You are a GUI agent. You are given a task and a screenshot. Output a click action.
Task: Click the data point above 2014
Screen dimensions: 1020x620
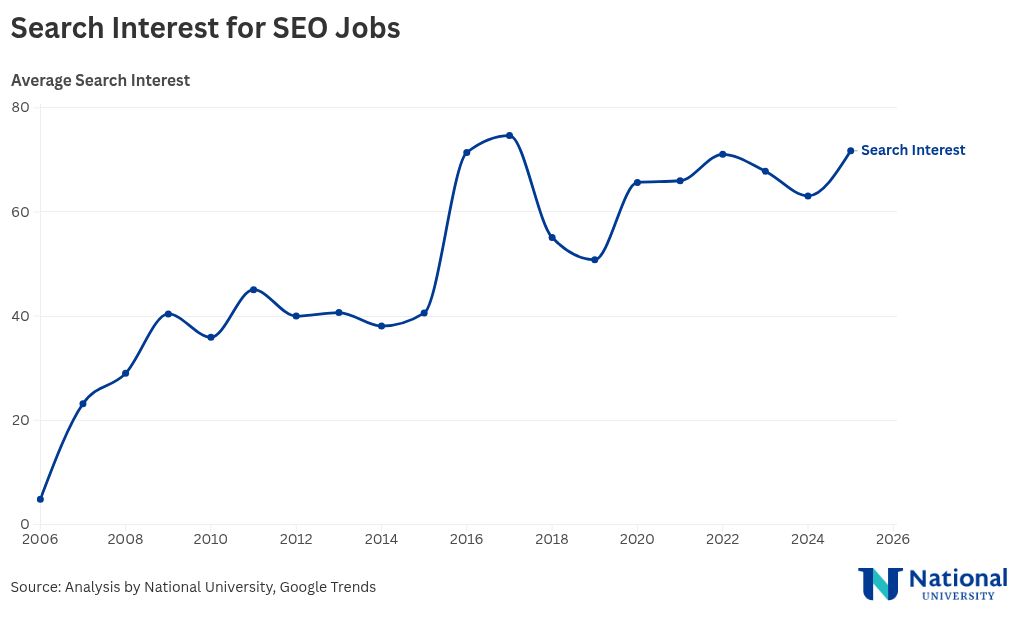[381, 326]
